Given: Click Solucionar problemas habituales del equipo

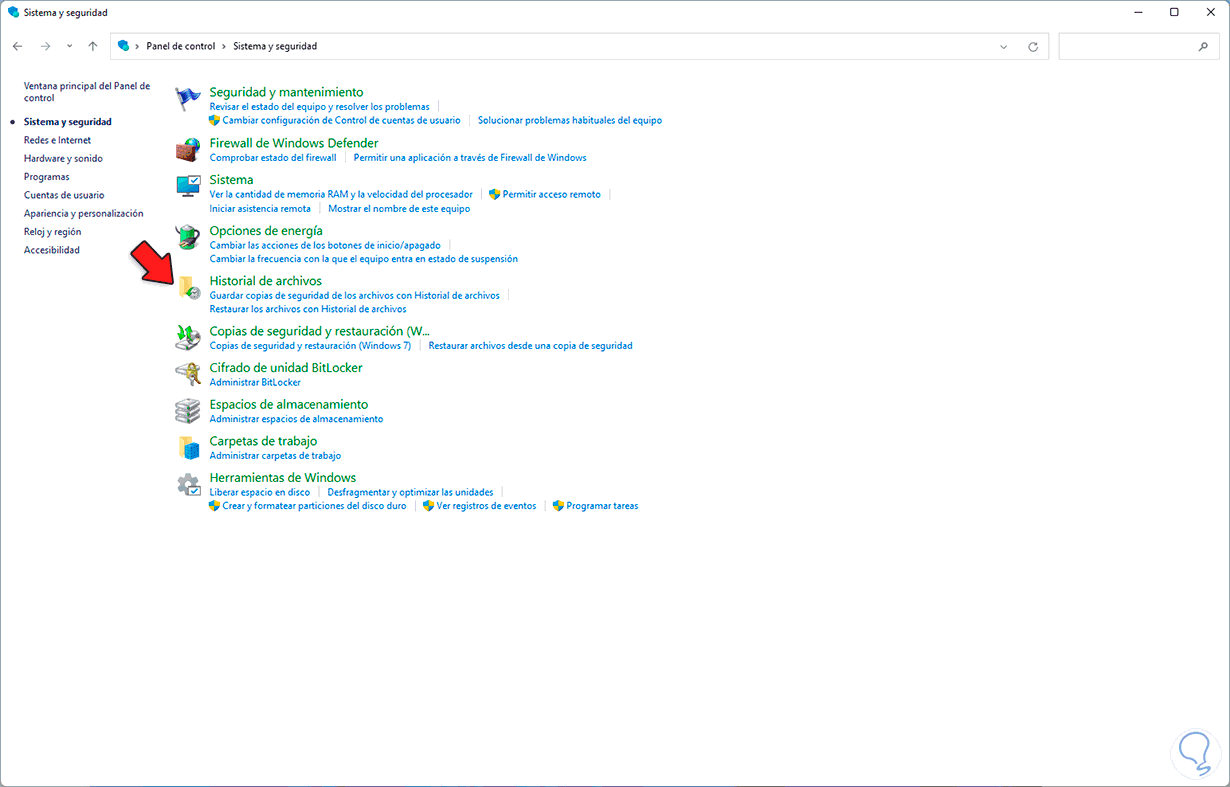Looking at the screenshot, I should [570, 120].
